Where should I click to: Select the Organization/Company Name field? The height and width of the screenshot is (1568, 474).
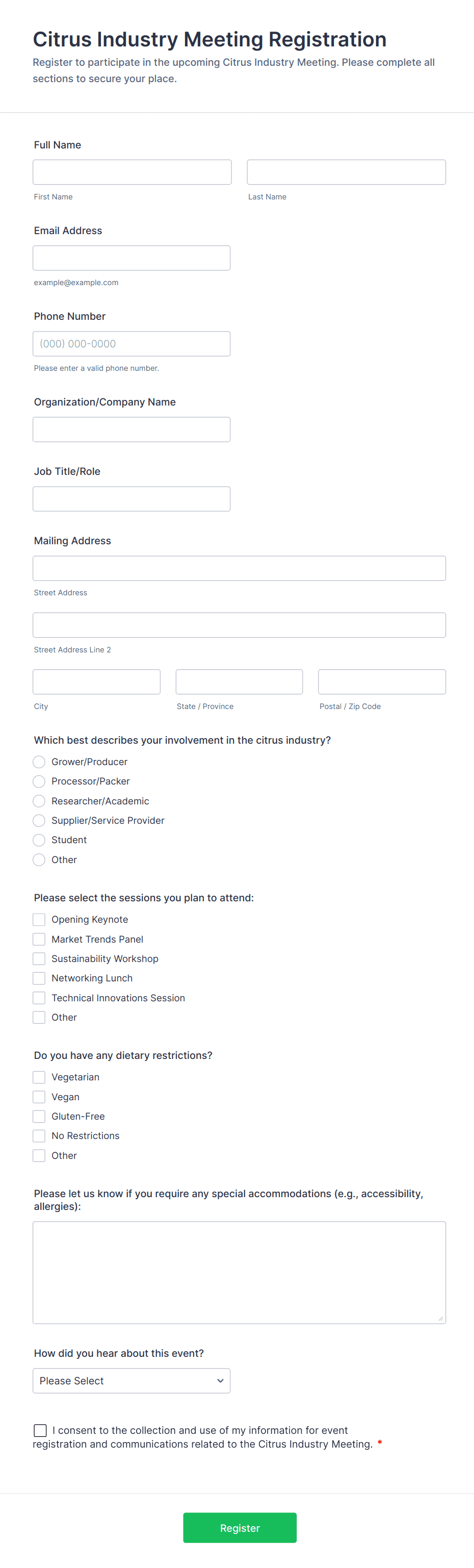click(x=131, y=429)
